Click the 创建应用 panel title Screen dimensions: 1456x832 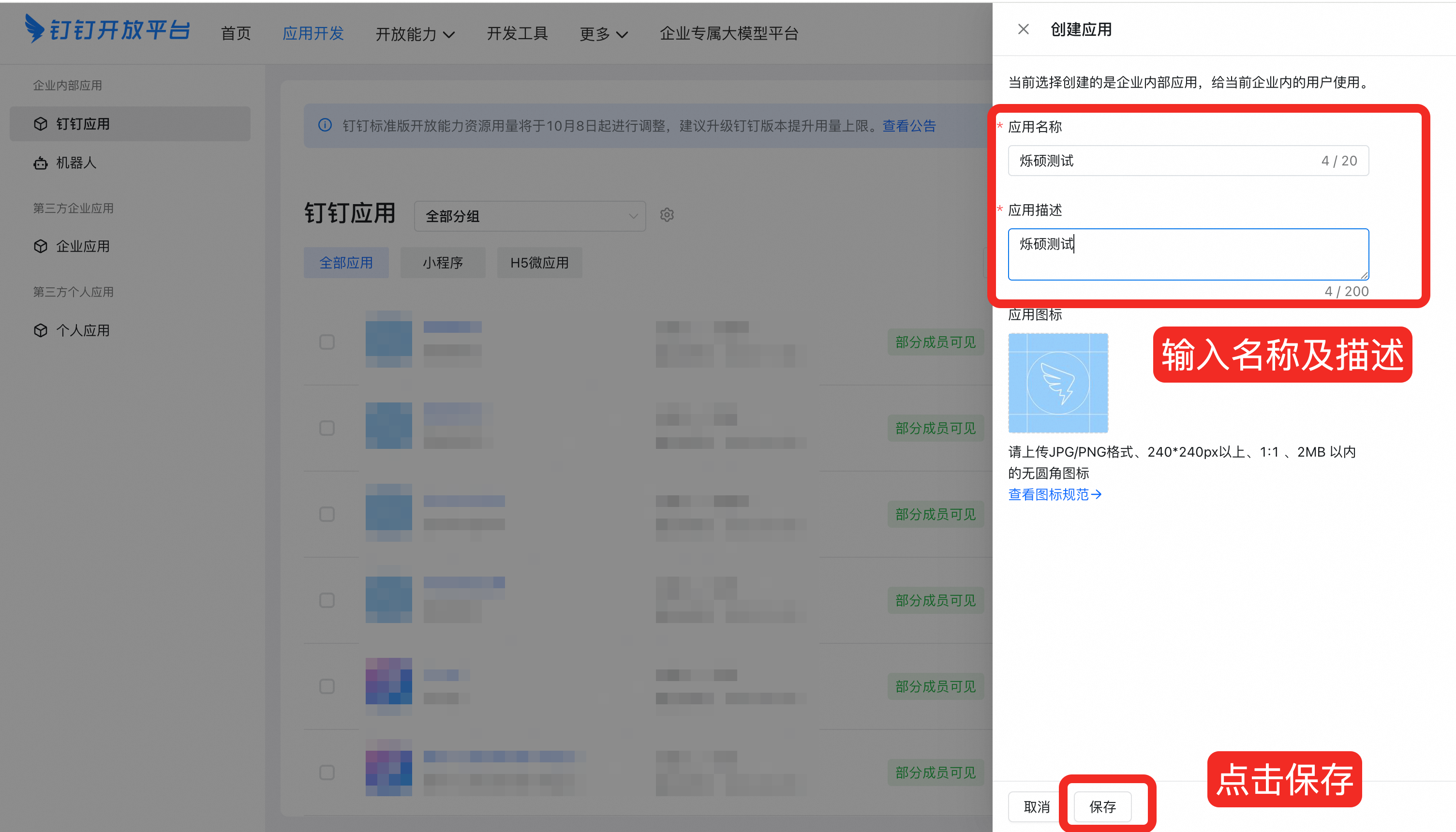coord(1081,29)
